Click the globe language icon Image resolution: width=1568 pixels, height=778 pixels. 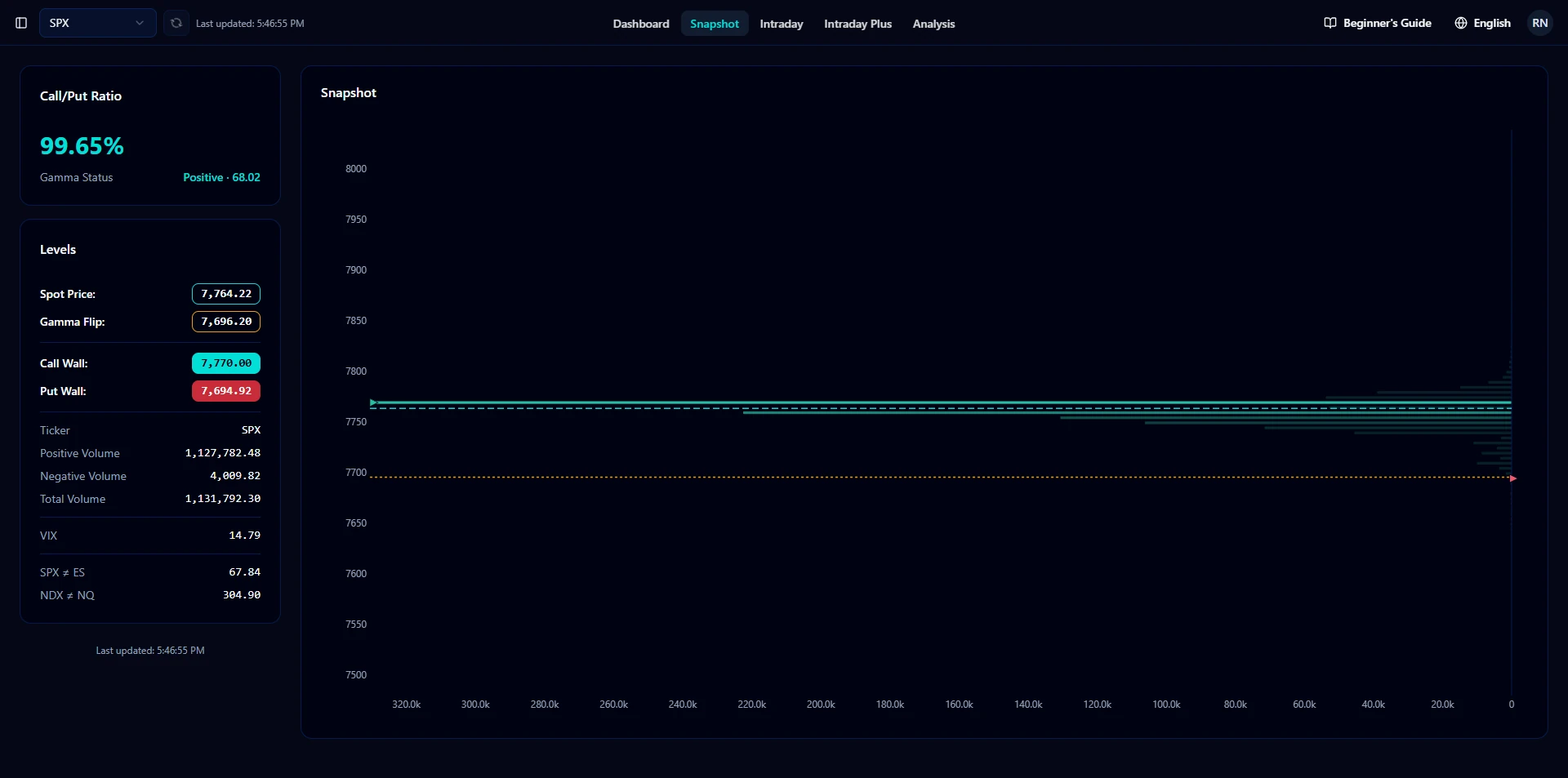click(1461, 23)
